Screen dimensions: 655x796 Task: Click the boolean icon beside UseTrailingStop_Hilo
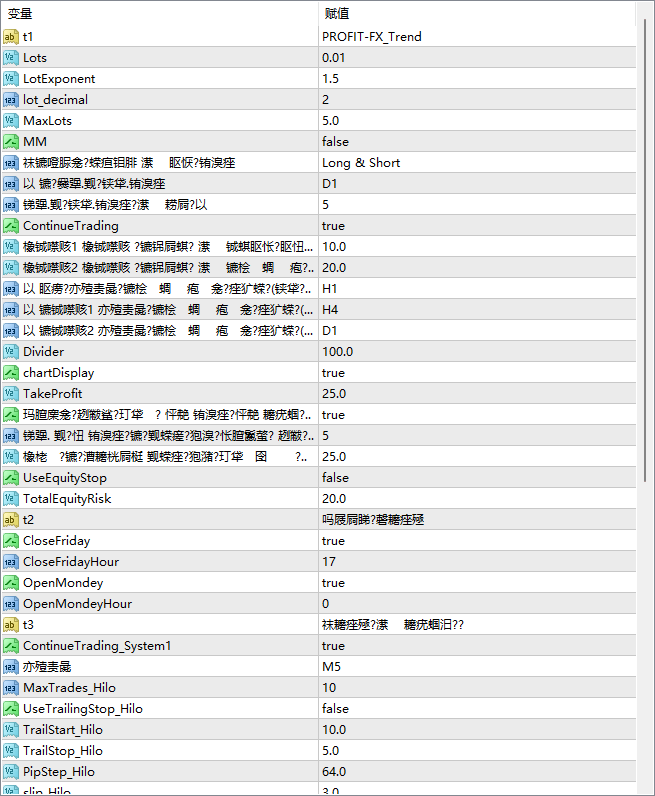[x=11, y=709]
